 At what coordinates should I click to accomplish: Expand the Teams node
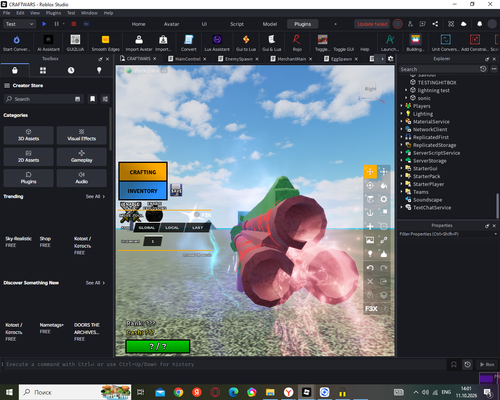coord(402,192)
